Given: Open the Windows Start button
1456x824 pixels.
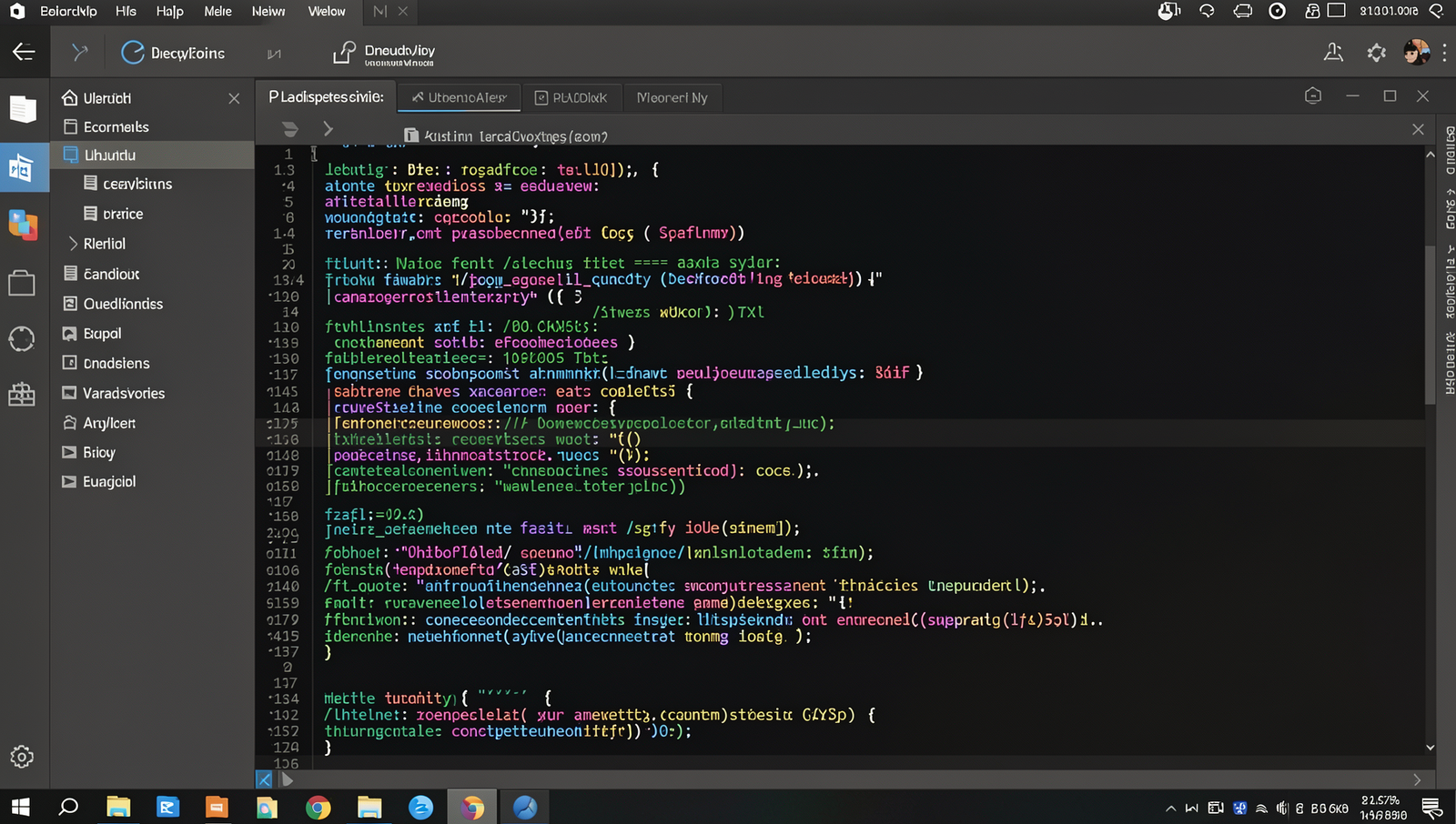Looking at the screenshot, I should coord(20,807).
